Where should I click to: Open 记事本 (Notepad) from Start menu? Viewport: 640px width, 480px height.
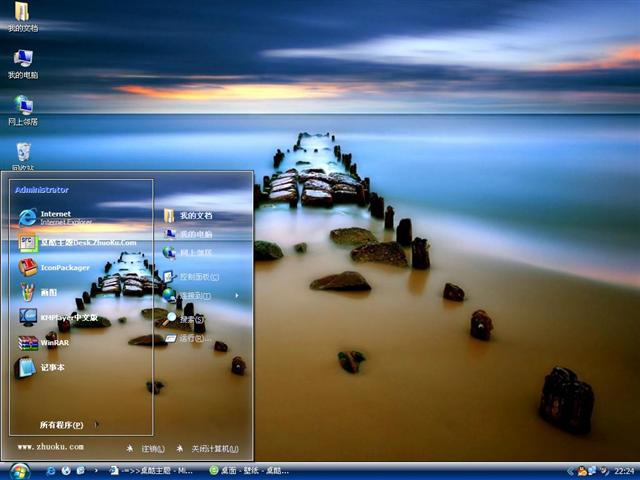coord(50,367)
